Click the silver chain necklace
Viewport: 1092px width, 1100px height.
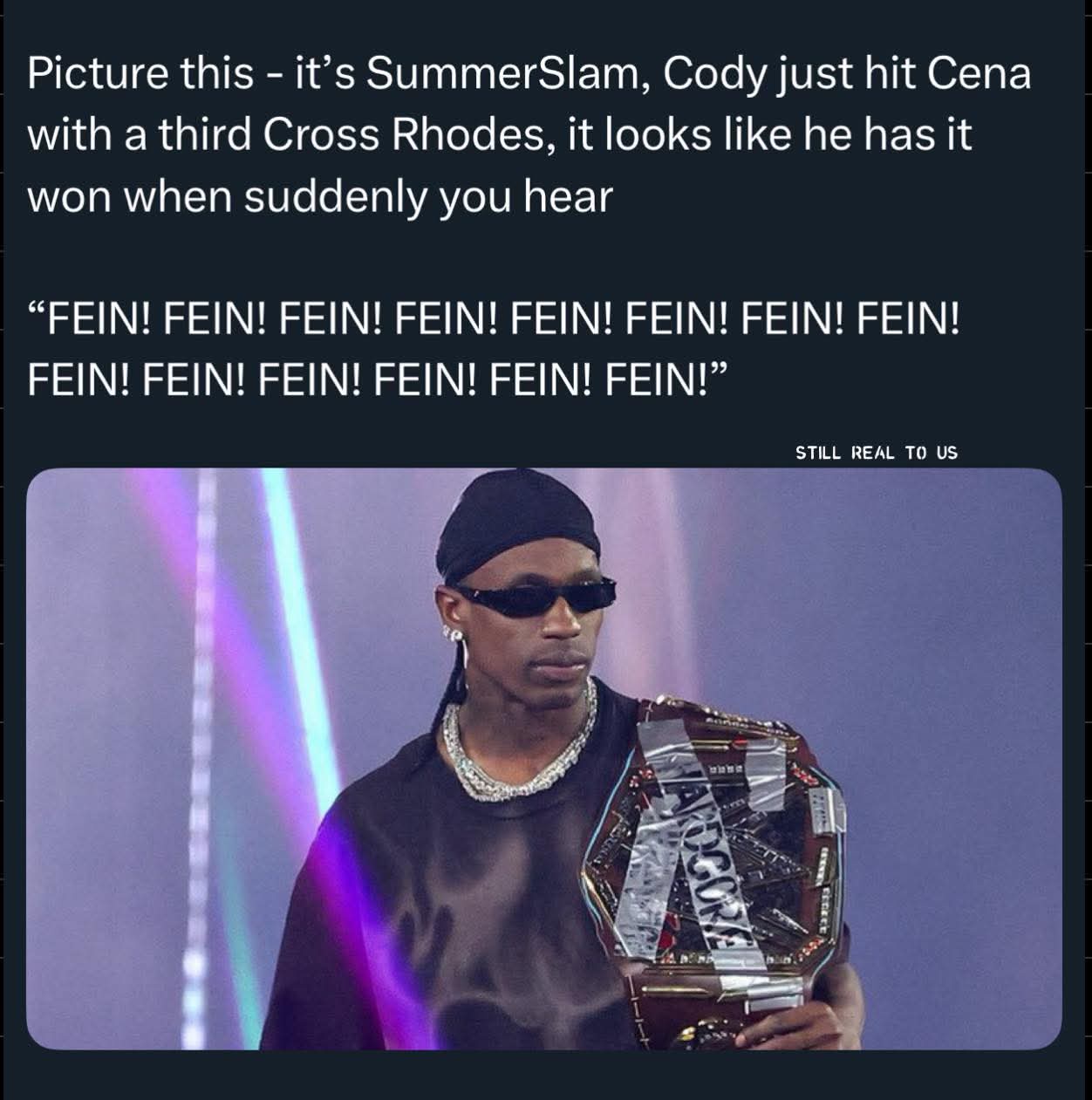518,741
